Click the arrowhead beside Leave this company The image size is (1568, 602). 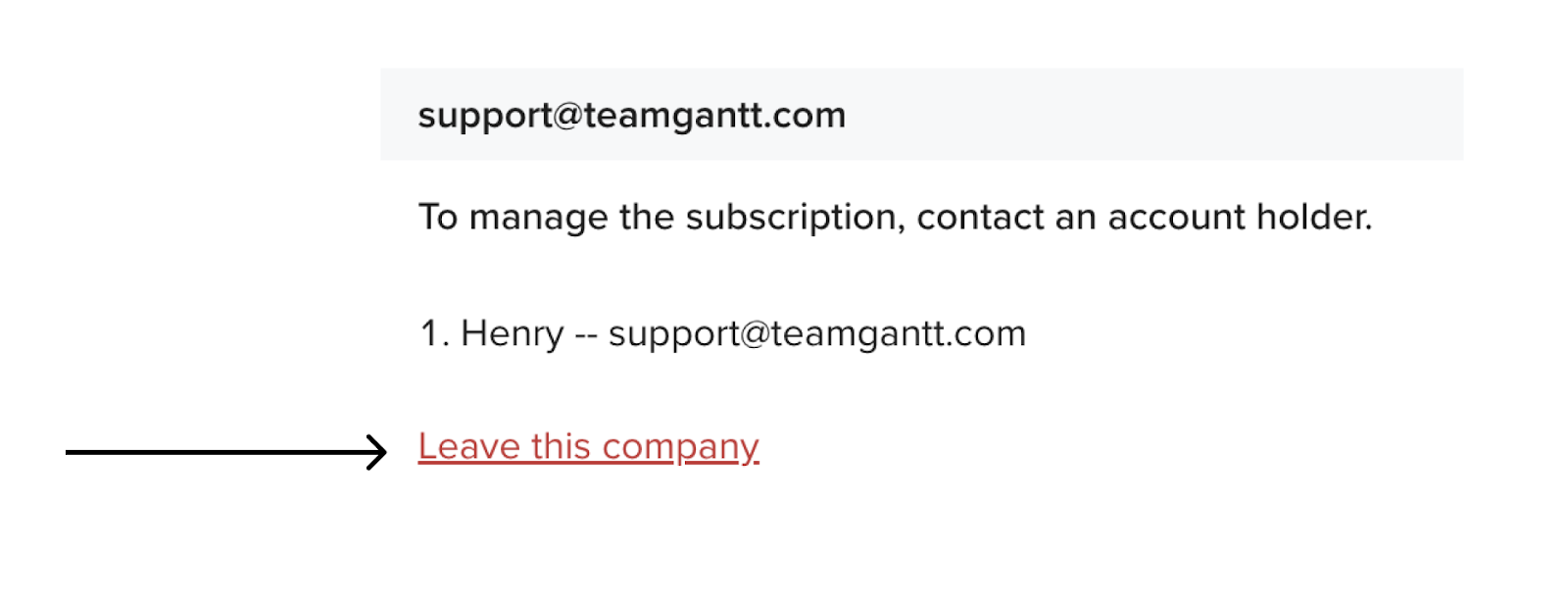pos(376,452)
